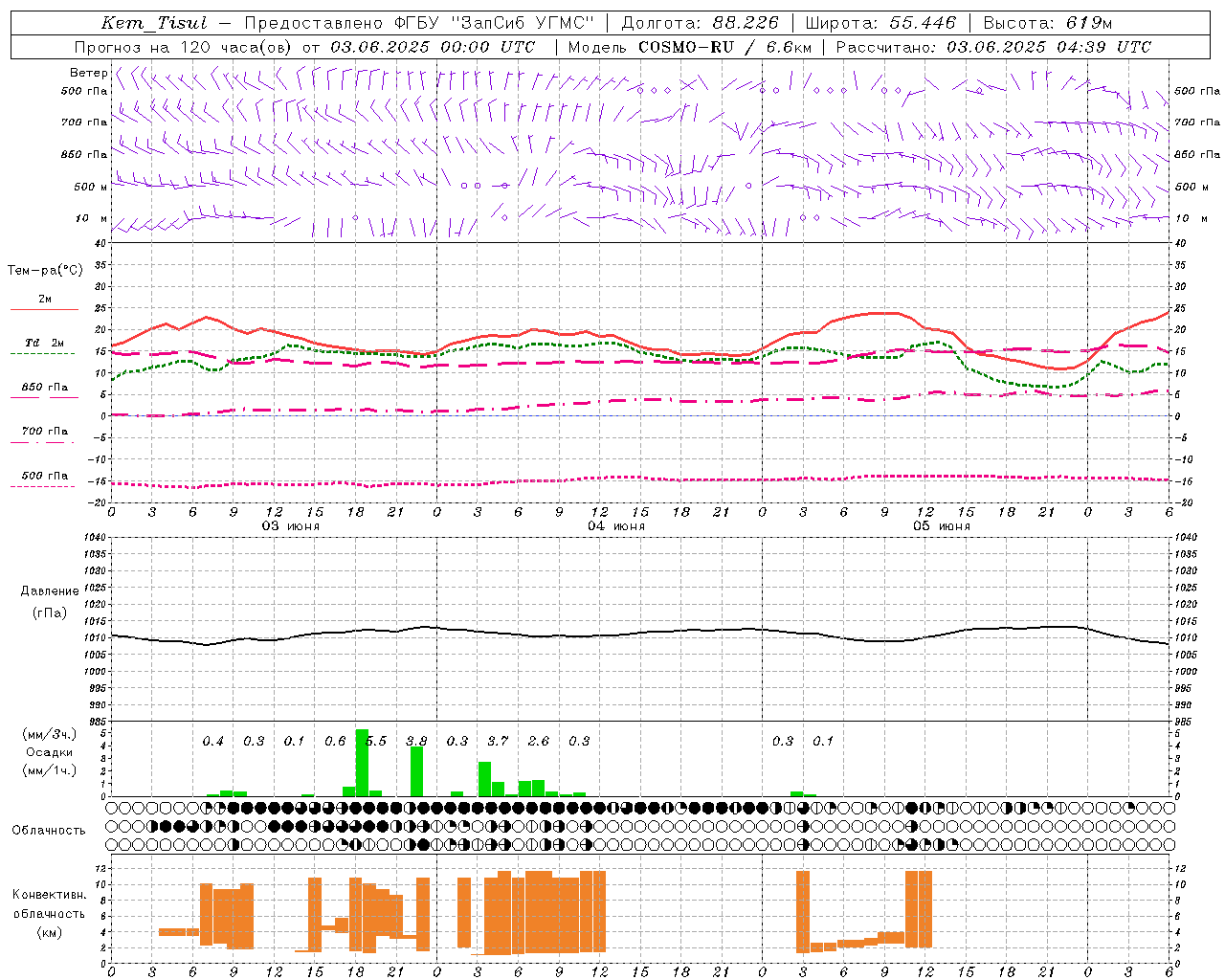
Task: Click the 05 июня date label
Action: point(942,526)
